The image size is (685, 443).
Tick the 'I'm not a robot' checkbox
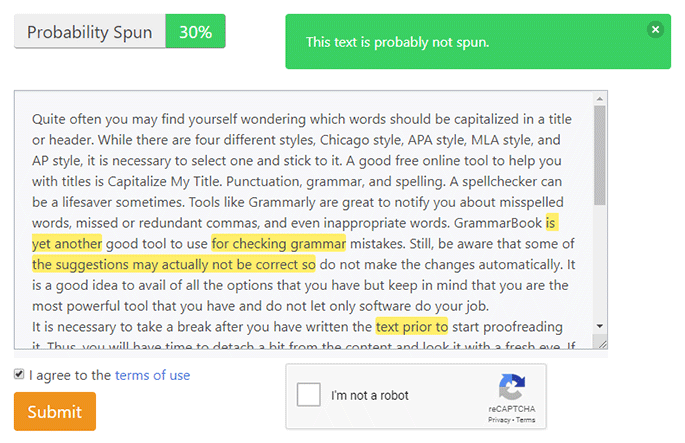coord(312,395)
